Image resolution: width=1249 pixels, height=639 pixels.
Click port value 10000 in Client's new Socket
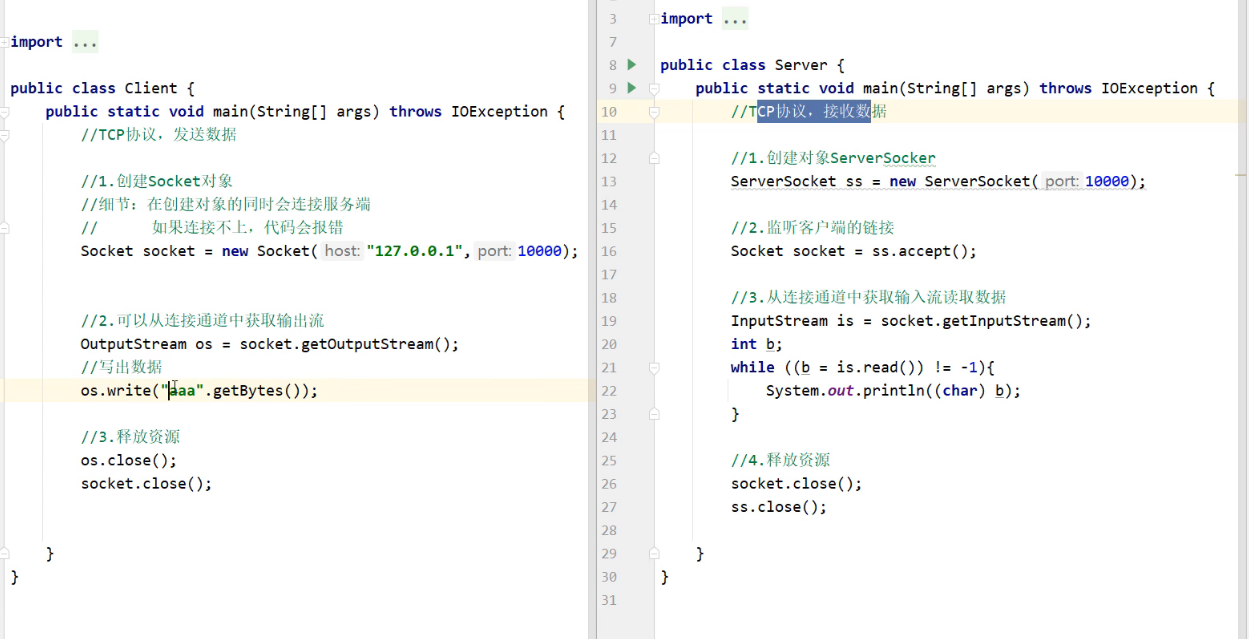[539, 251]
